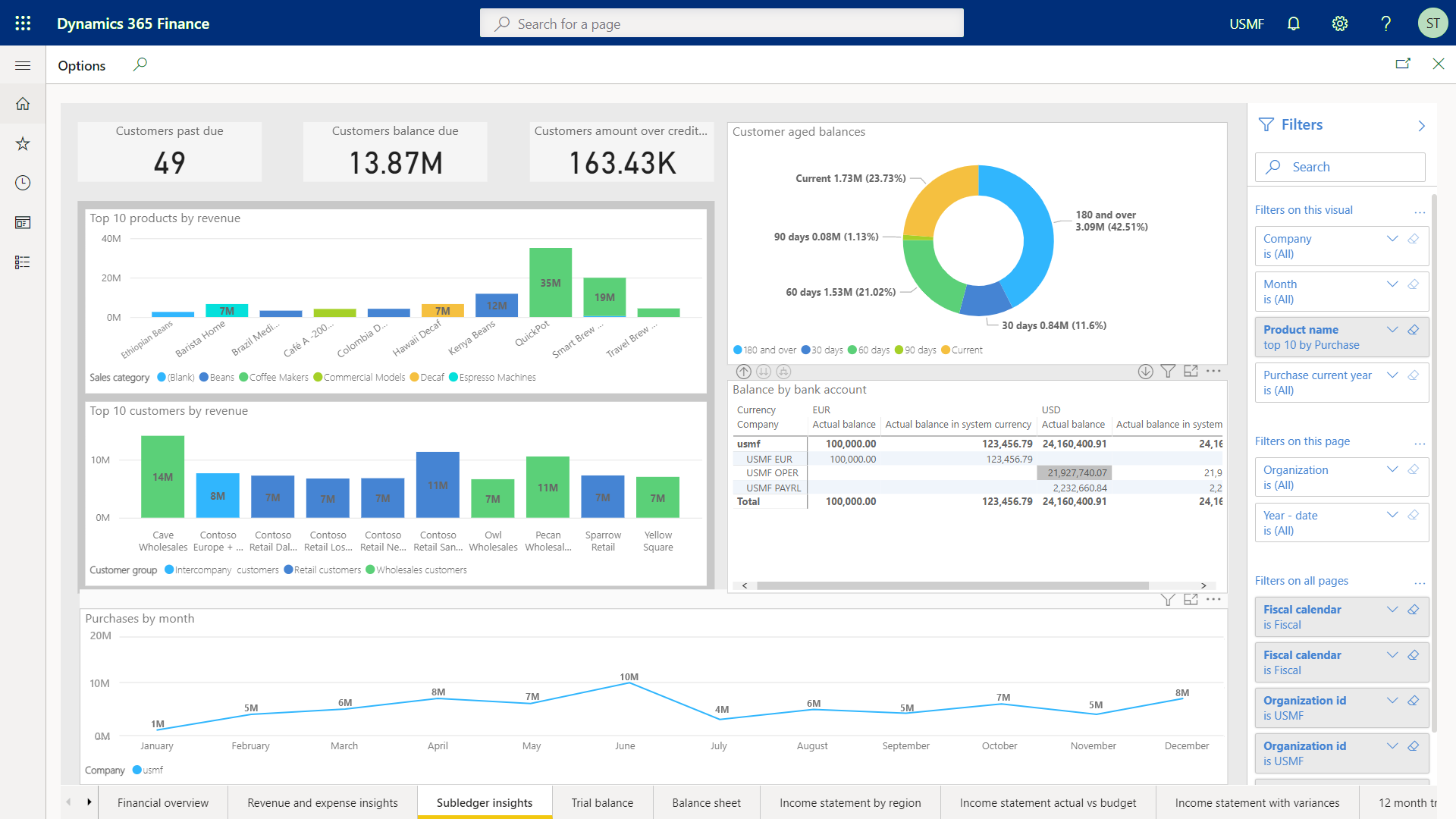Image resolution: width=1456 pixels, height=819 pixels.
Task: Open the app launcher waffle icon
Action: click(23, 24)
